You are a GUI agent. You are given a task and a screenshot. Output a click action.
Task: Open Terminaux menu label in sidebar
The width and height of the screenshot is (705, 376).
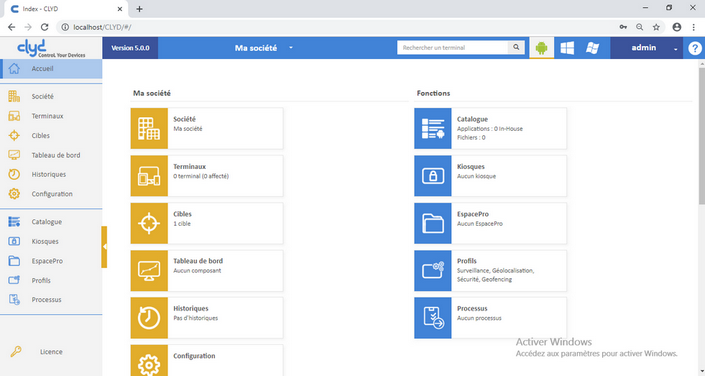coord(47,116)
